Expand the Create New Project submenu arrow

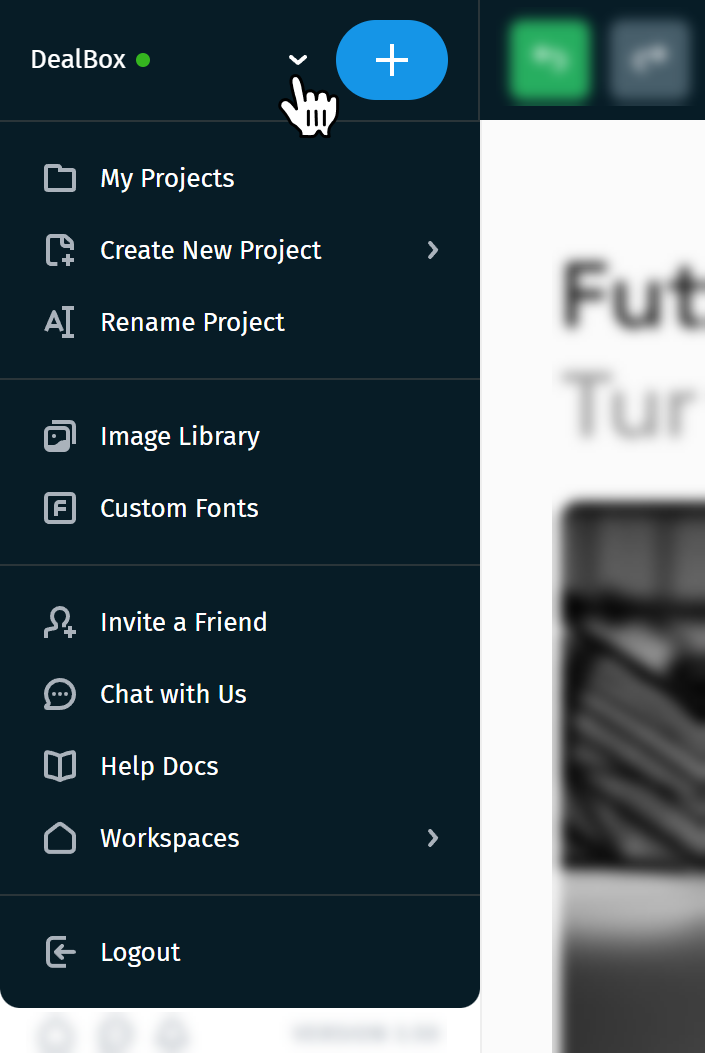[x=433, y=250]
